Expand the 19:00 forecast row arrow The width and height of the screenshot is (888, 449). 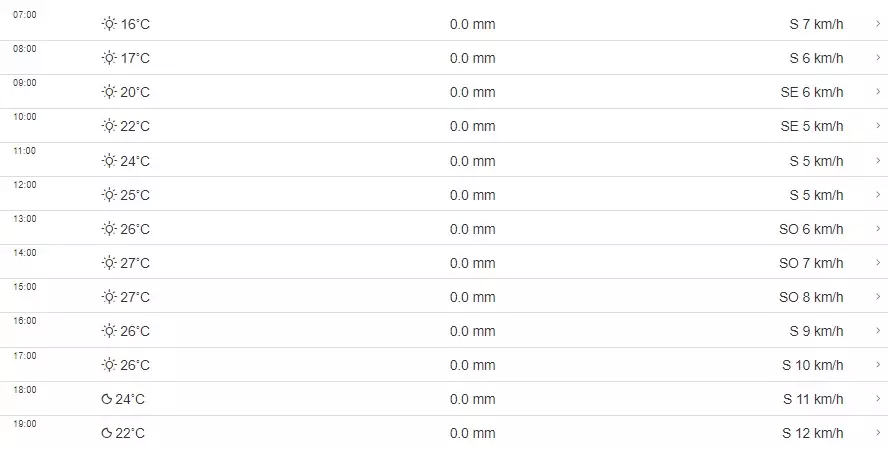[x=877, y=434]
